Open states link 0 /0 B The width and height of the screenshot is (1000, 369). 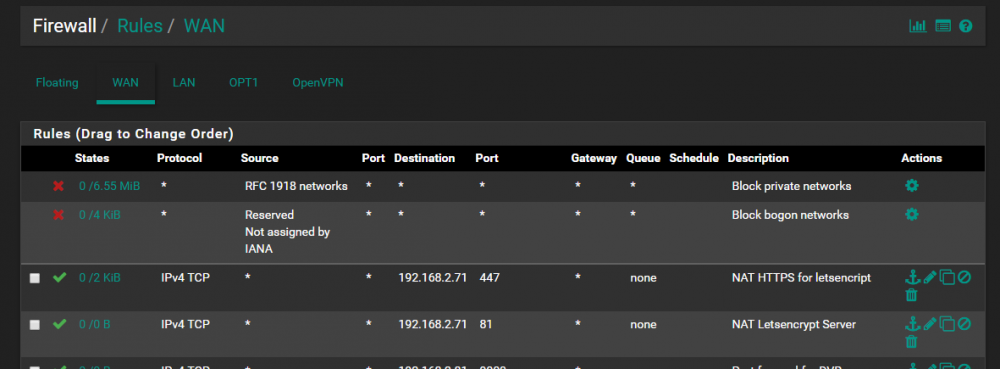94,324
